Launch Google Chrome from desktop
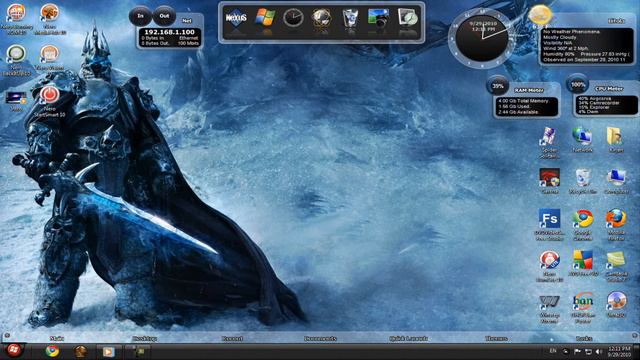This screenshot has height=360, width=640. [x=582, y=224]
